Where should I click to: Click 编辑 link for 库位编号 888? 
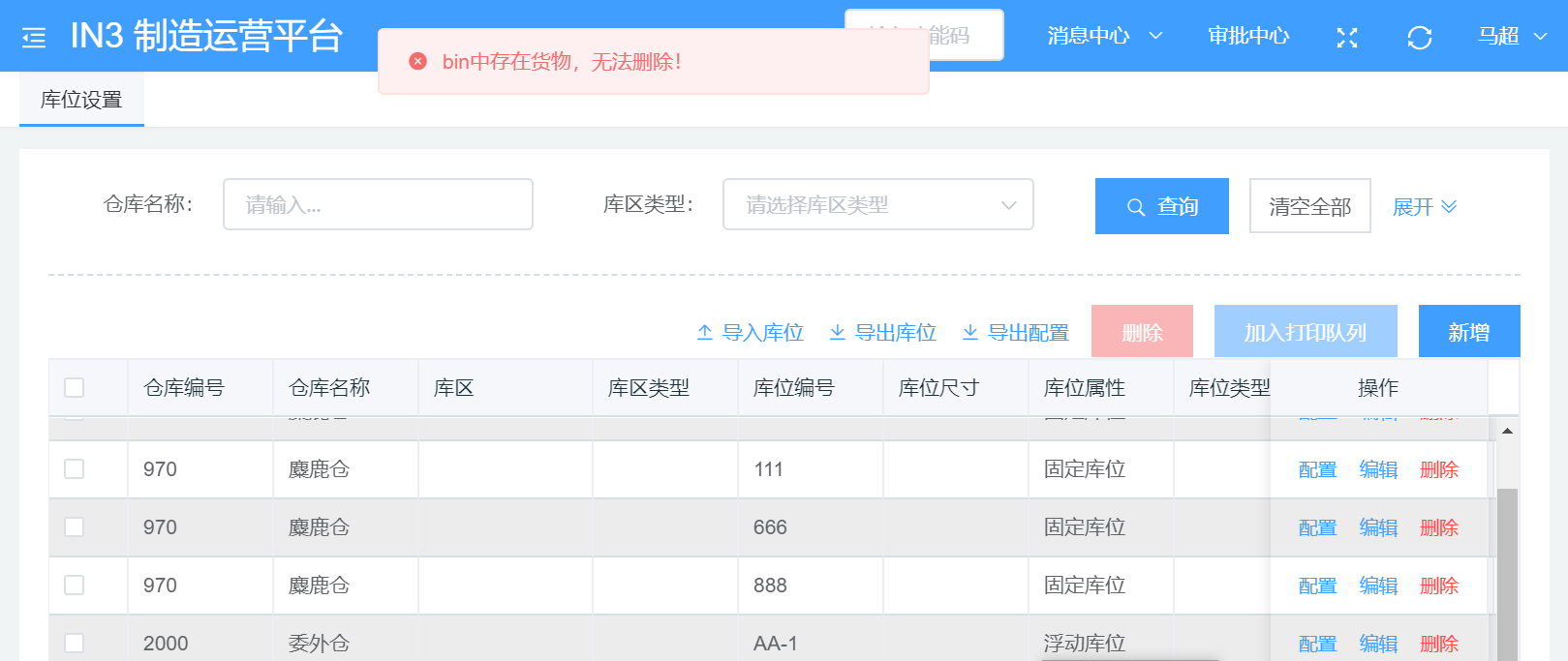pyautogui.click(x=1378, y=586)
